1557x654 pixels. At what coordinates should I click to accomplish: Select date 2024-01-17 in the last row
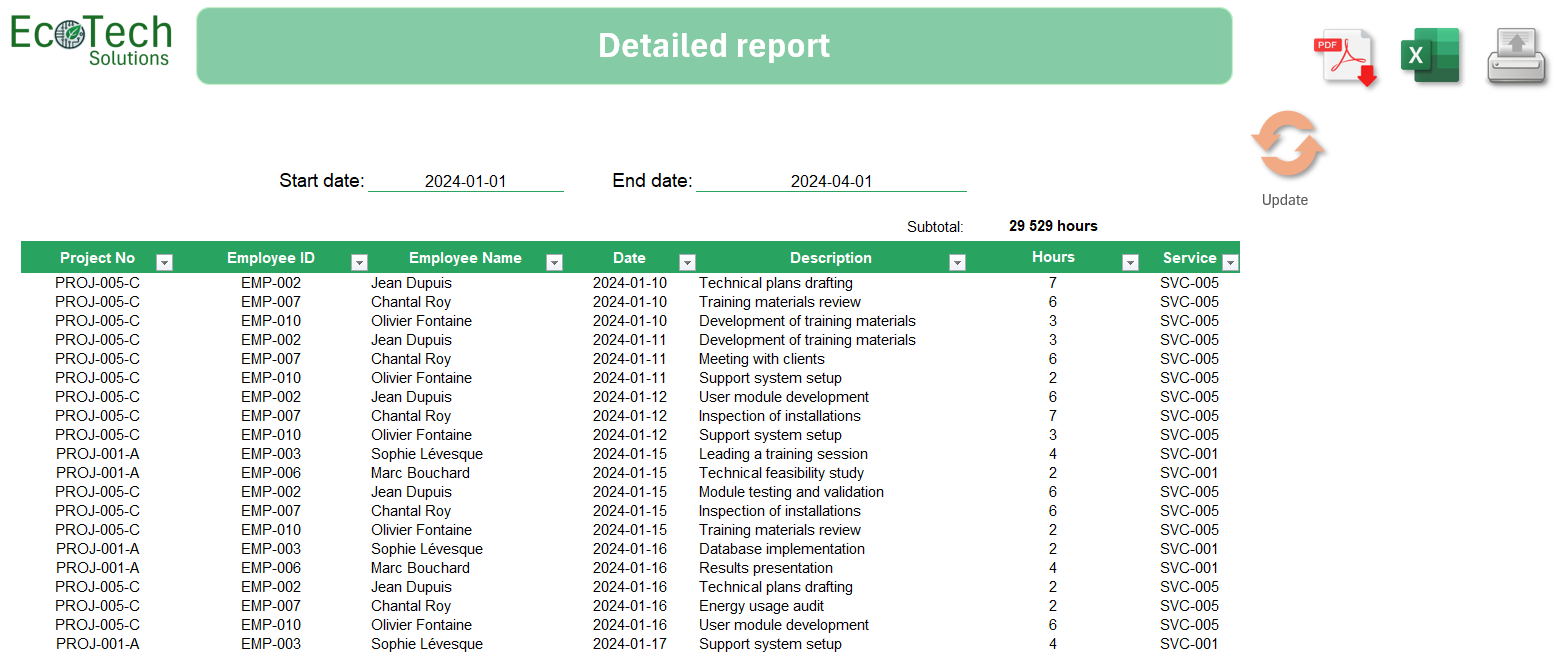click(630, 644)
